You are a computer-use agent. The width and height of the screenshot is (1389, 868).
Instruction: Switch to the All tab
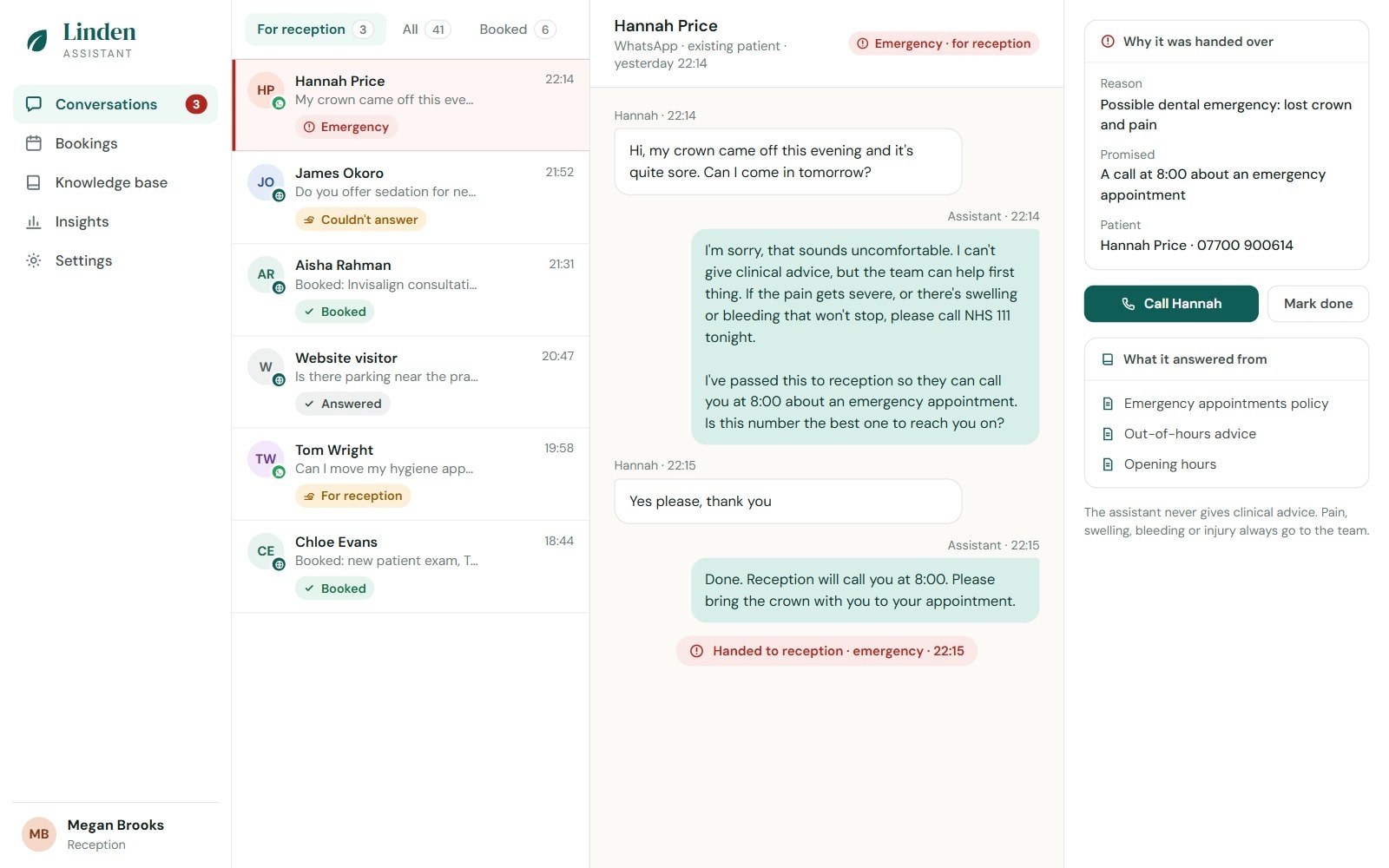[425, 30]
